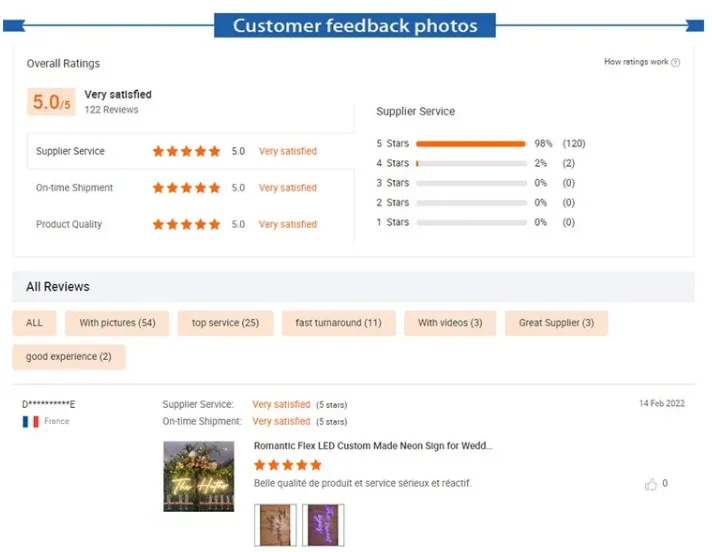
Task: Filter reviews by top service (25)
Action: [225, 323]
